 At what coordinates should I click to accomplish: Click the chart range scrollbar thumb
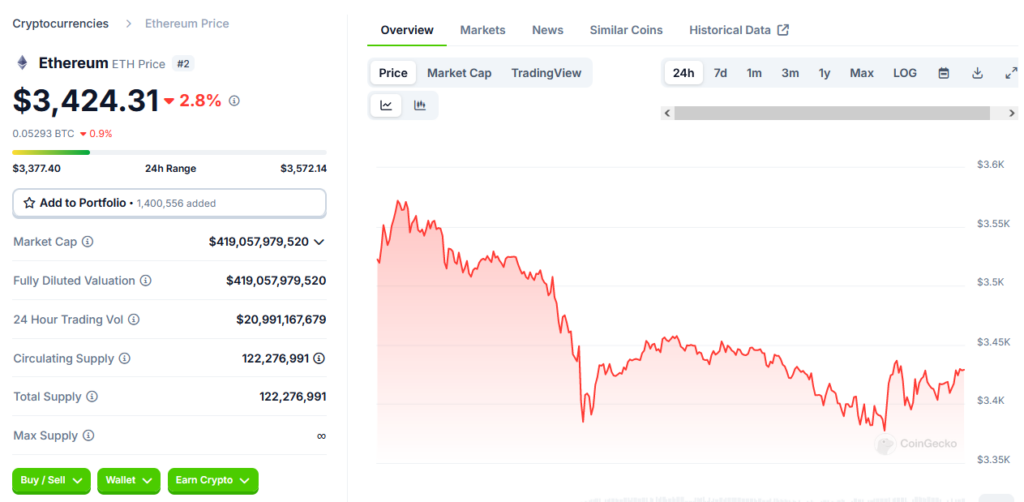(x=833, y=113)
